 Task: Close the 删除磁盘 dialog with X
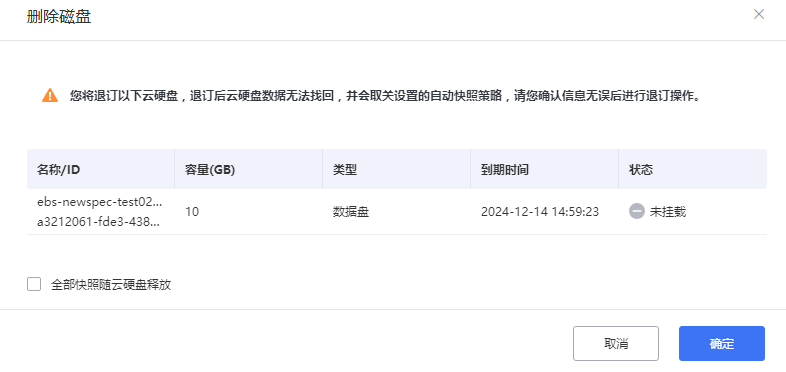click(x=758, y=14)
